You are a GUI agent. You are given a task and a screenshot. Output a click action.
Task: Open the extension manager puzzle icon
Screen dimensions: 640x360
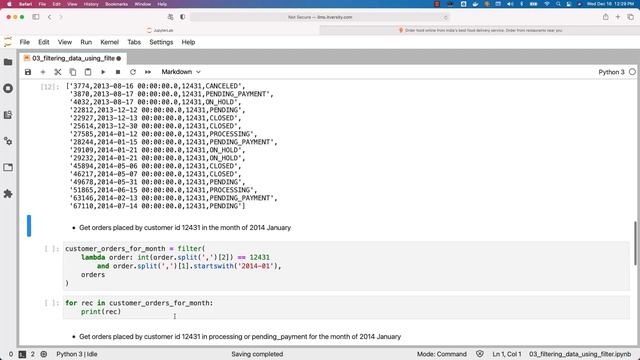8,194
